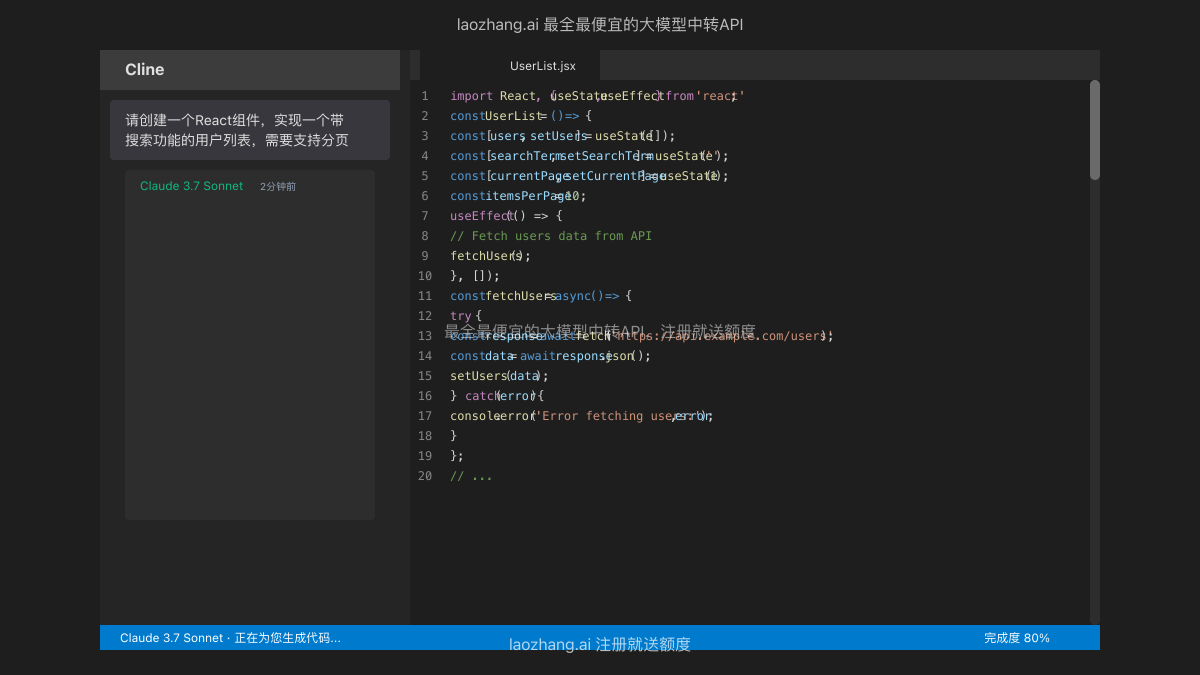Click the setUsers(data); line

[x=500, y=376]
